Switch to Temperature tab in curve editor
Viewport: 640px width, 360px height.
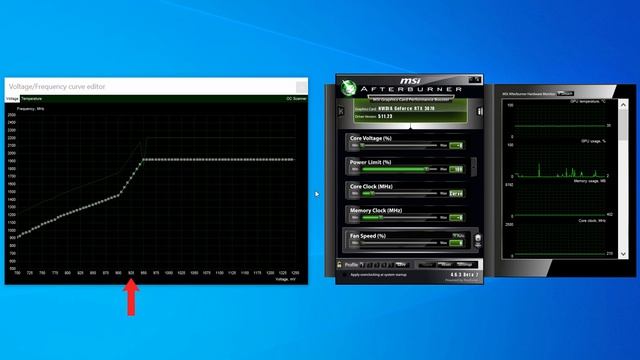(31, 99)
